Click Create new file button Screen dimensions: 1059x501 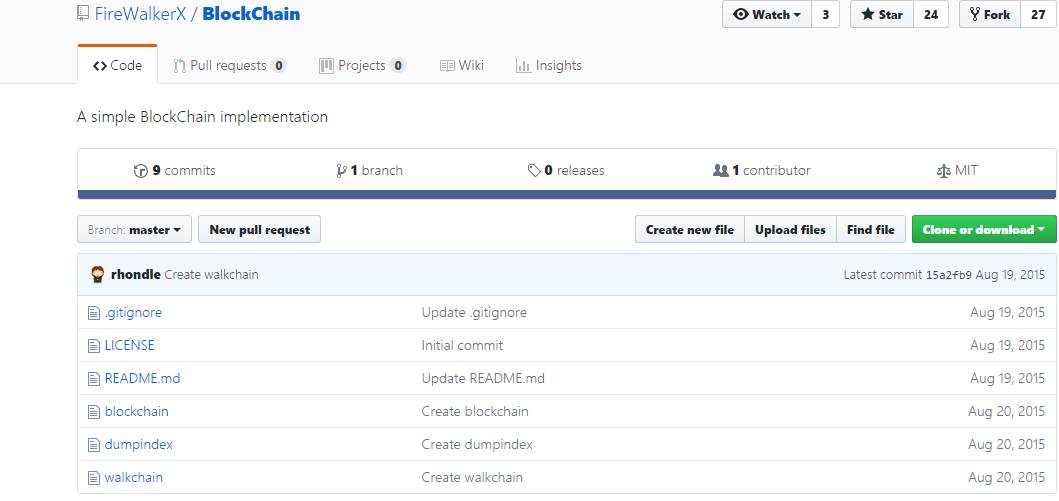(690, 229)
